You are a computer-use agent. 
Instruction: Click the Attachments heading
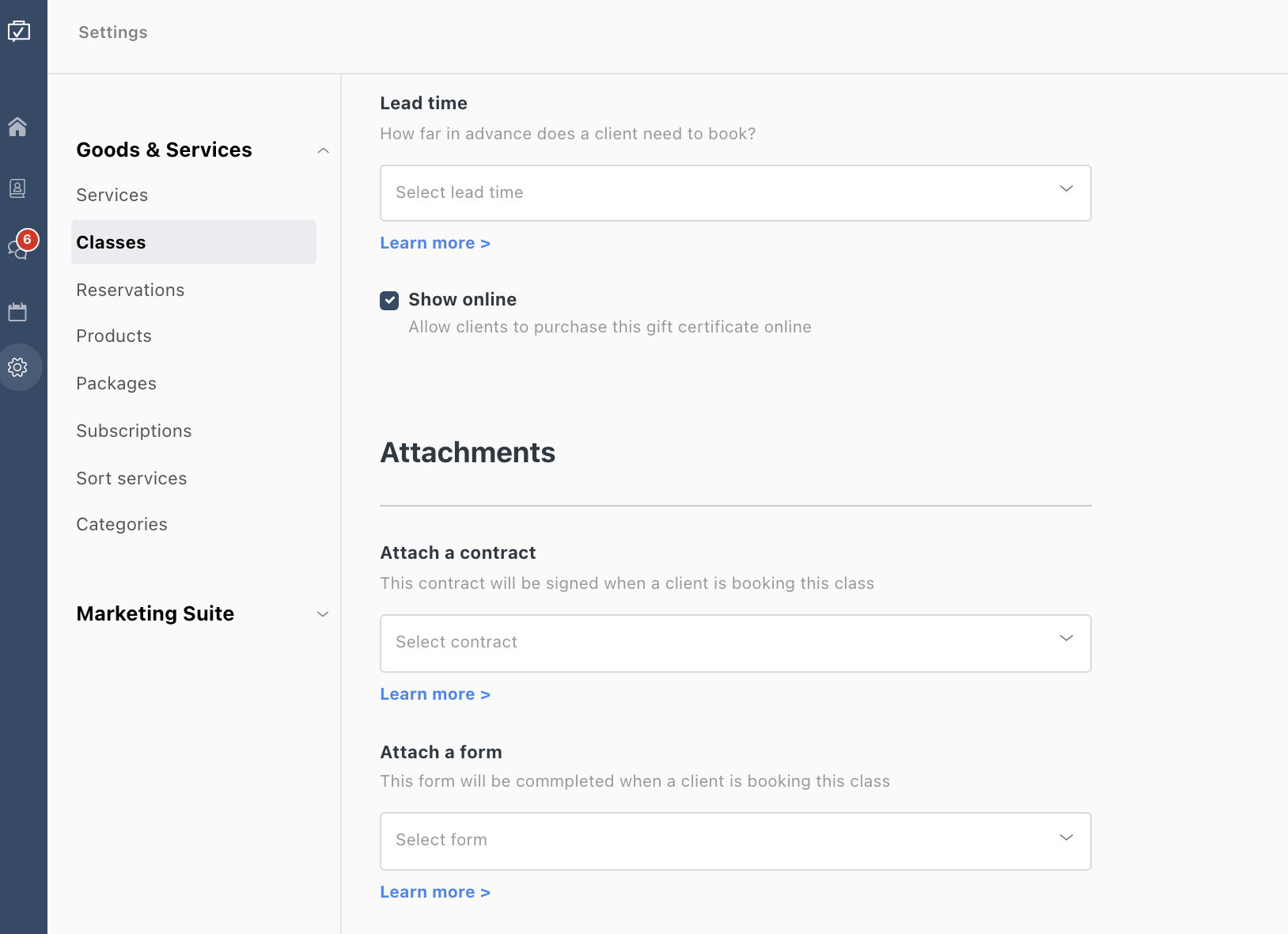pyautogui.click(x=468, y=453)
